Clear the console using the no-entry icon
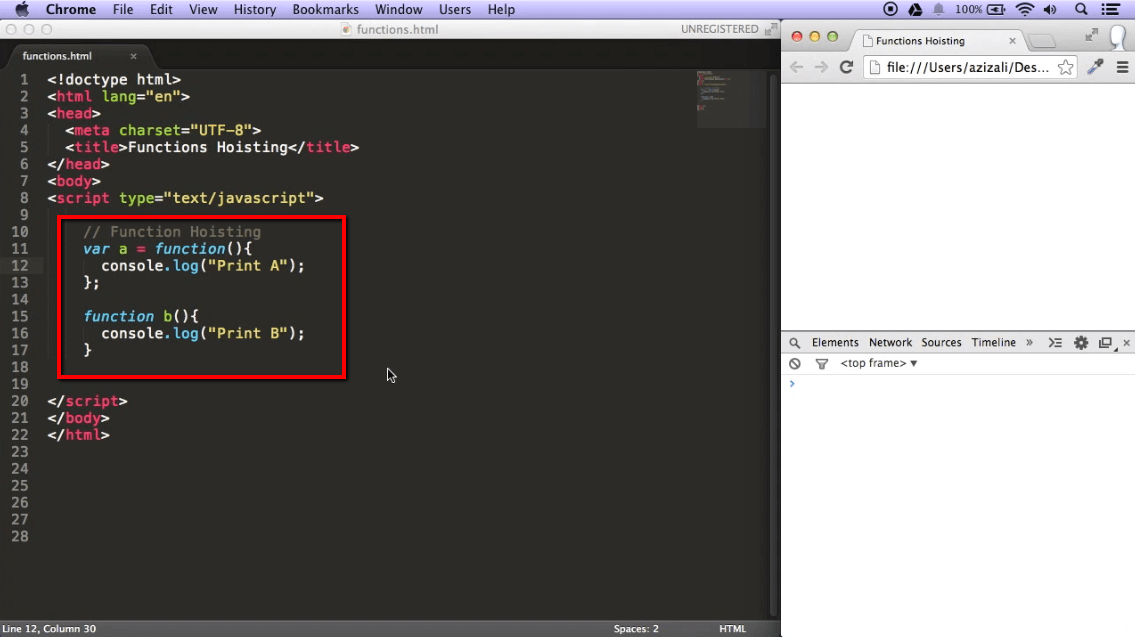The image size is (1135, 637). tap(795, 363)
